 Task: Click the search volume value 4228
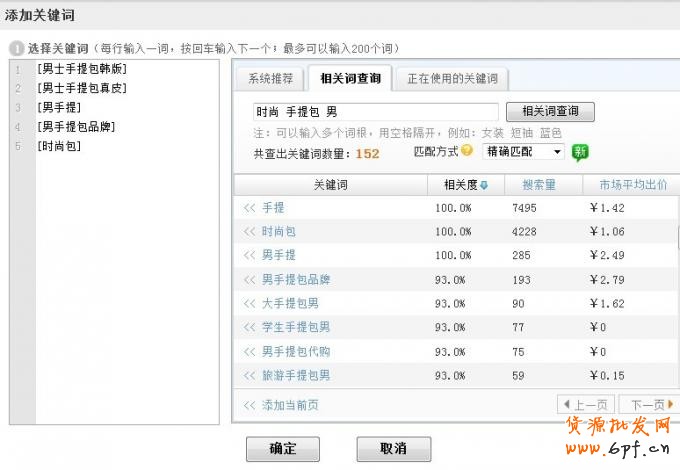pyautogui.click(x=524, y=232)
